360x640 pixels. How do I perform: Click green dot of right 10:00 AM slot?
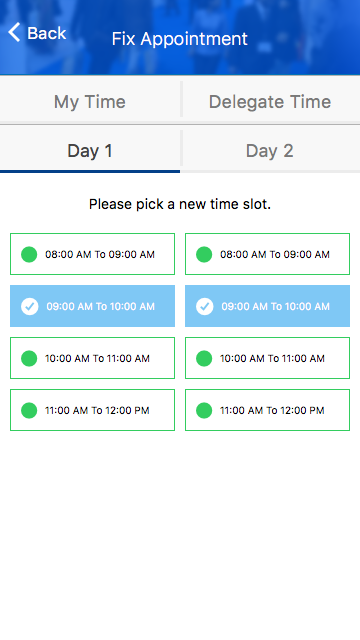(x=204, y=358)
